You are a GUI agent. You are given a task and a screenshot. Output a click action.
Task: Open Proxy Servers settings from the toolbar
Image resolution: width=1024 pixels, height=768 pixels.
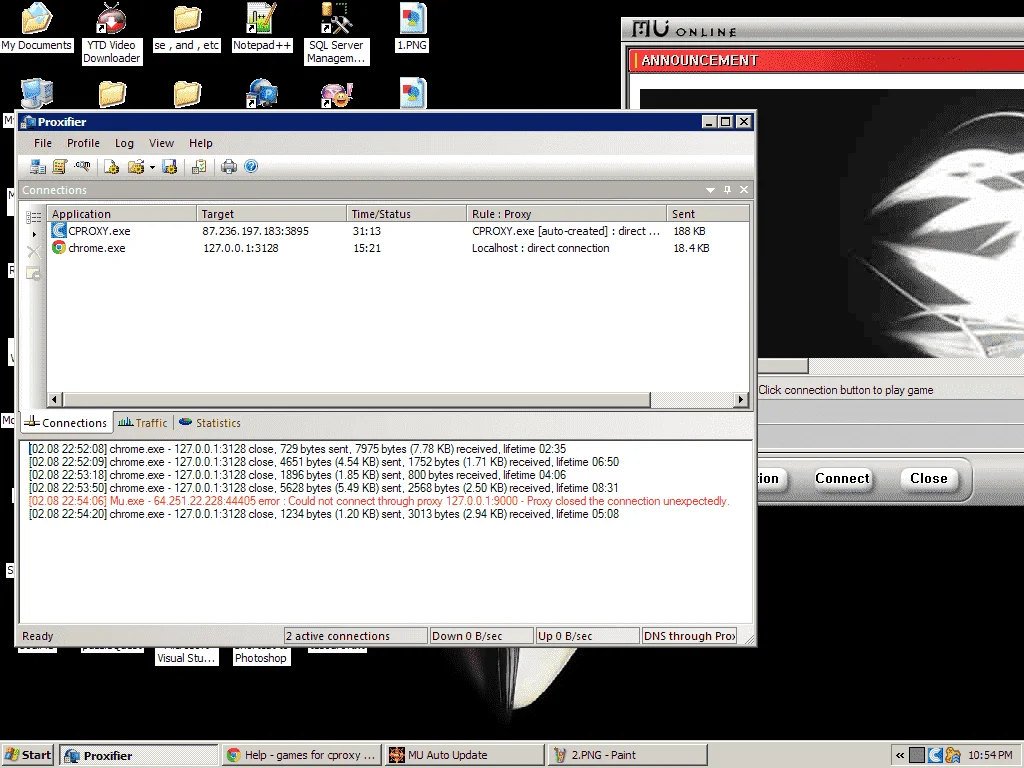[37, 167]
